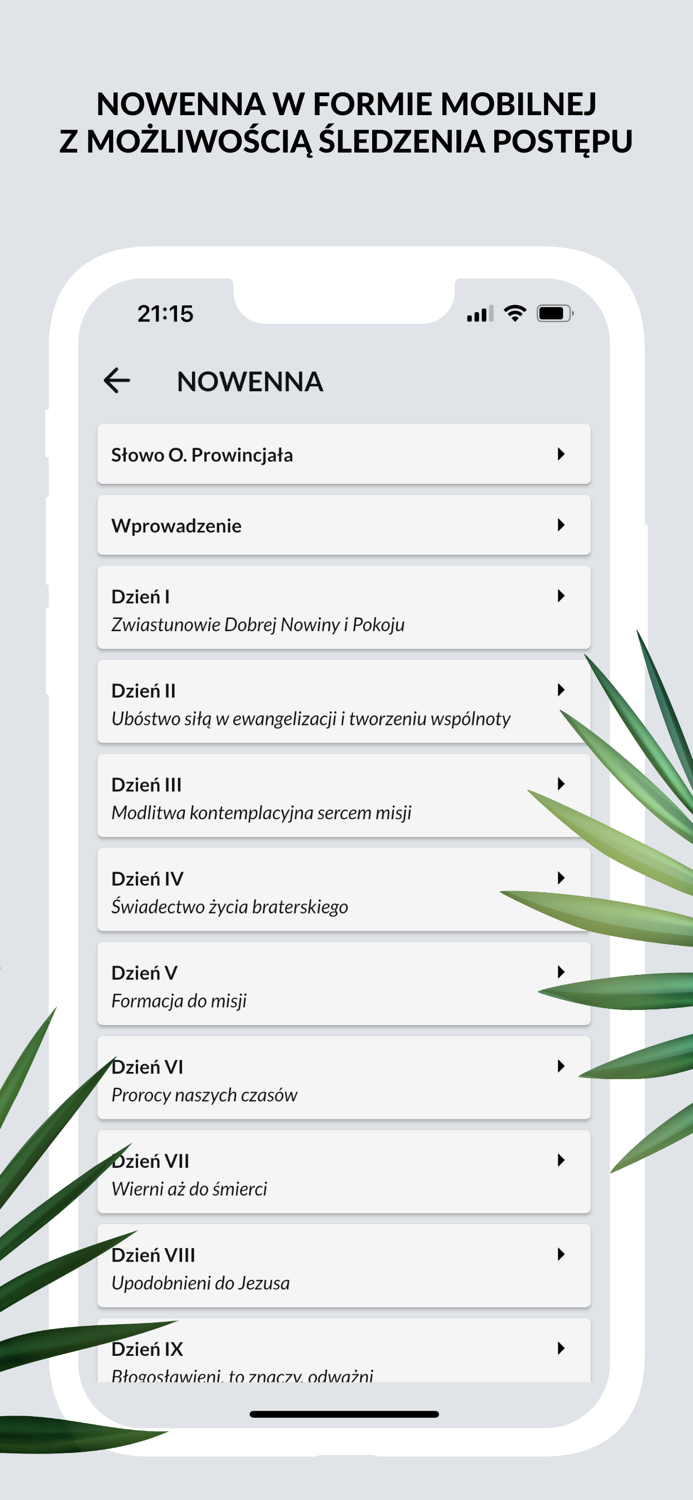The width and height of the screenshot is (693, 1500).
Task: Open Dzień VI Prorocy naszych czasów
Action: point(344,1077)
